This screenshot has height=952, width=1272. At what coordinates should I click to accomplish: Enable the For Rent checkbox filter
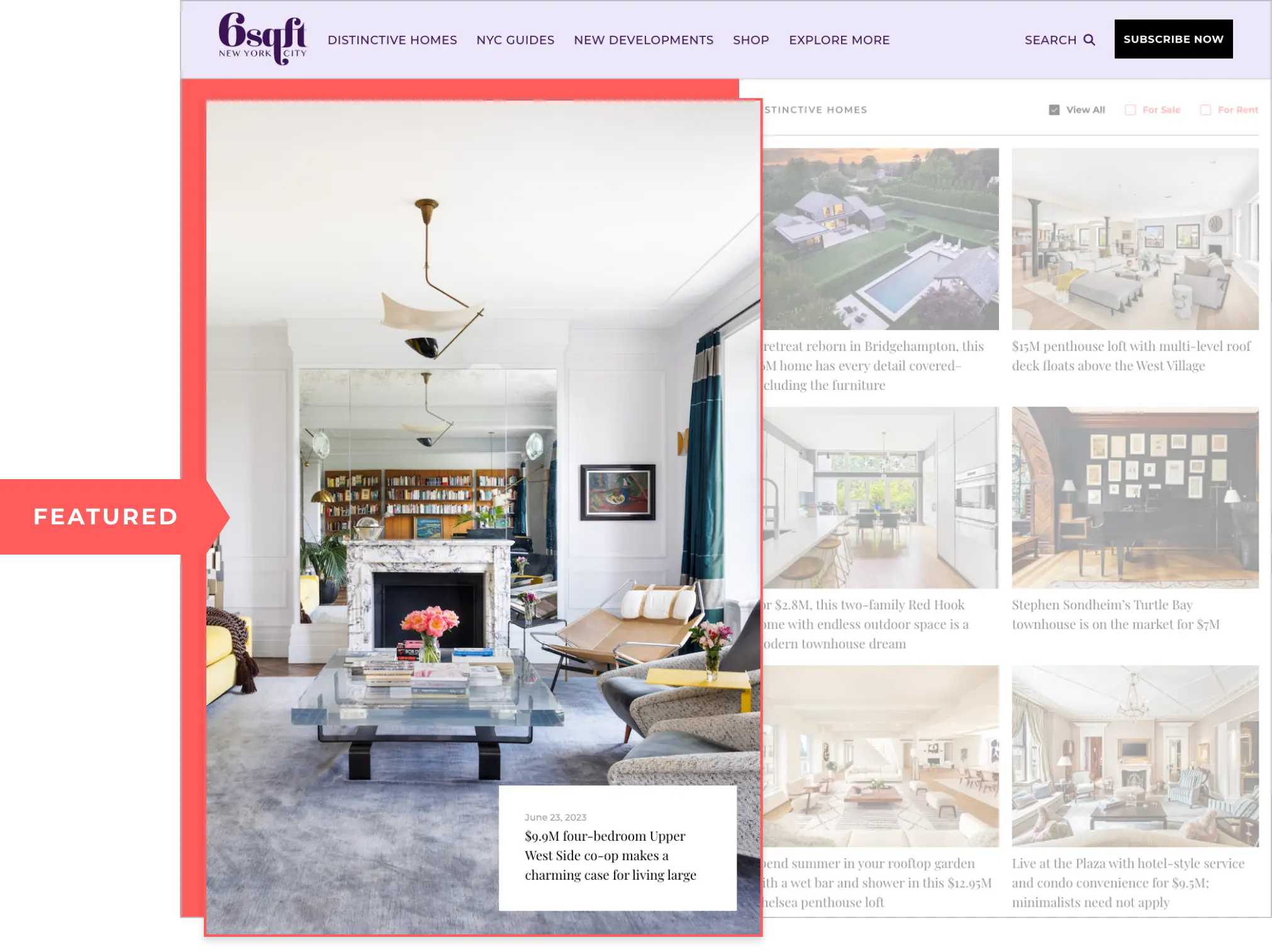[x=1205, y=110]
